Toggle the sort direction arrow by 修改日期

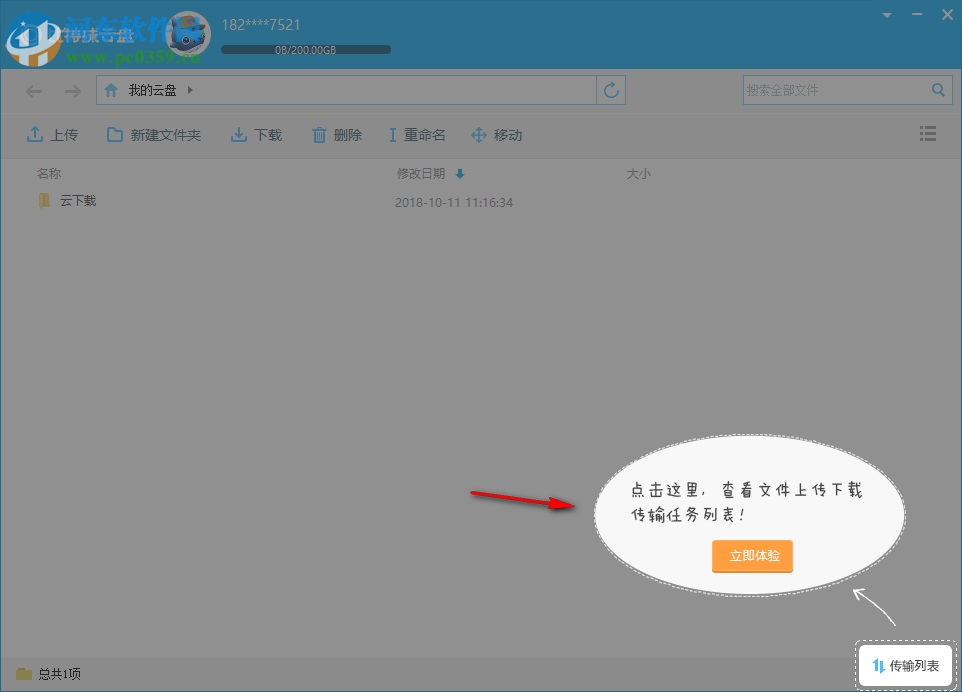[460, 174]
